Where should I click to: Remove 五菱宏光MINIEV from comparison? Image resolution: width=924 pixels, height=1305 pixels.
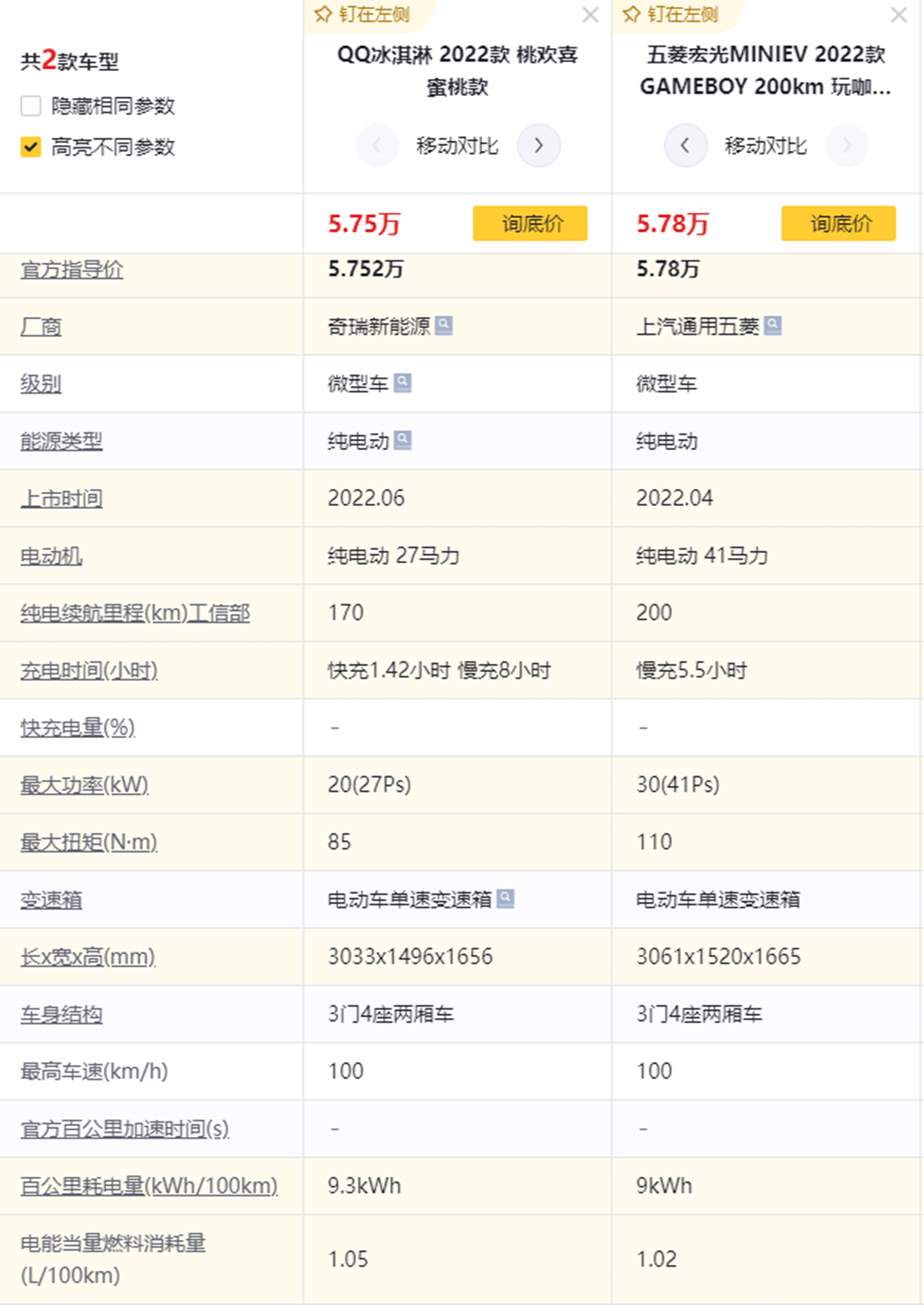tap(898, 14)
